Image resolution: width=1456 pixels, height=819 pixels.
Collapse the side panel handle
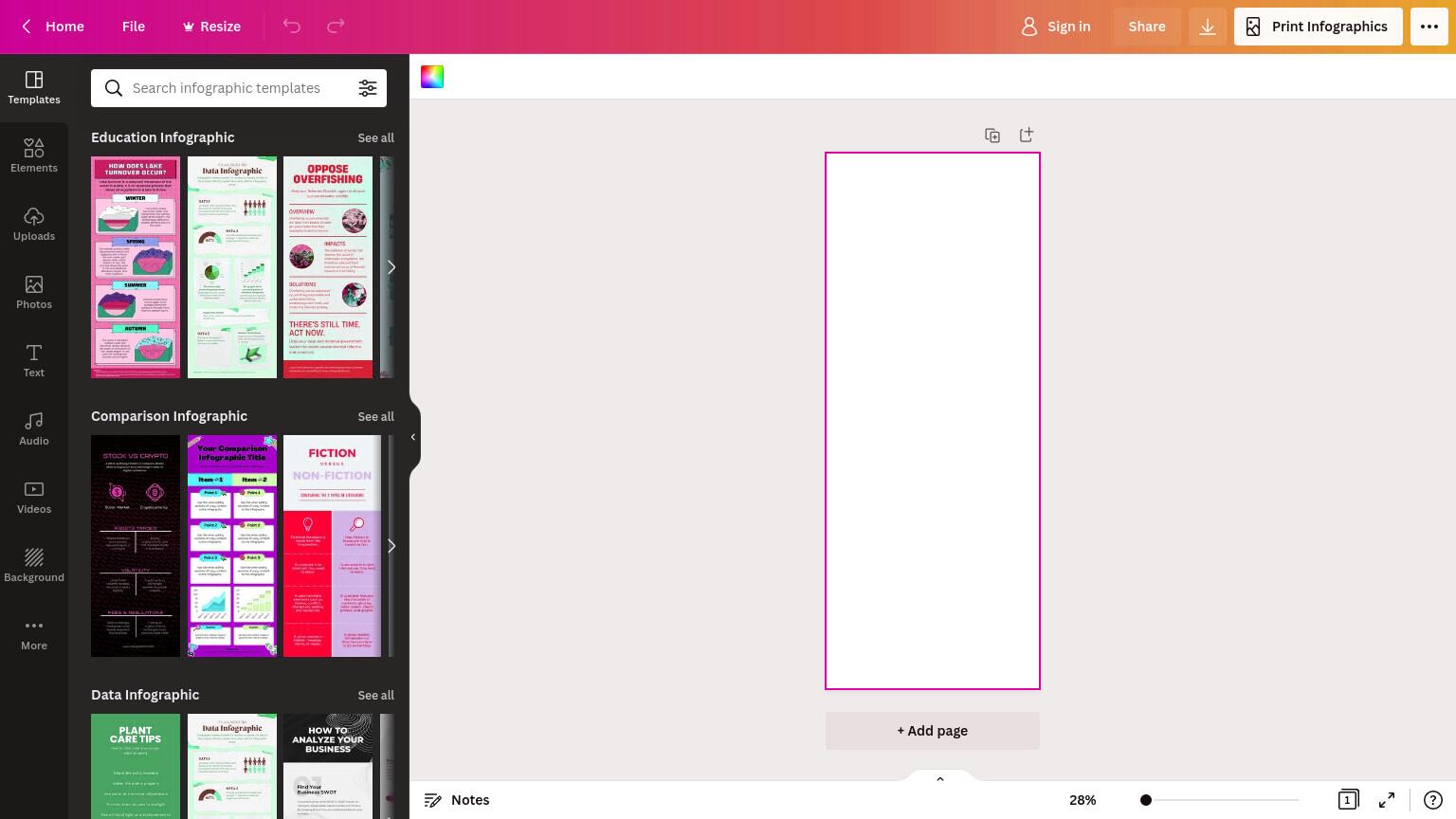[x=413, y=437]
